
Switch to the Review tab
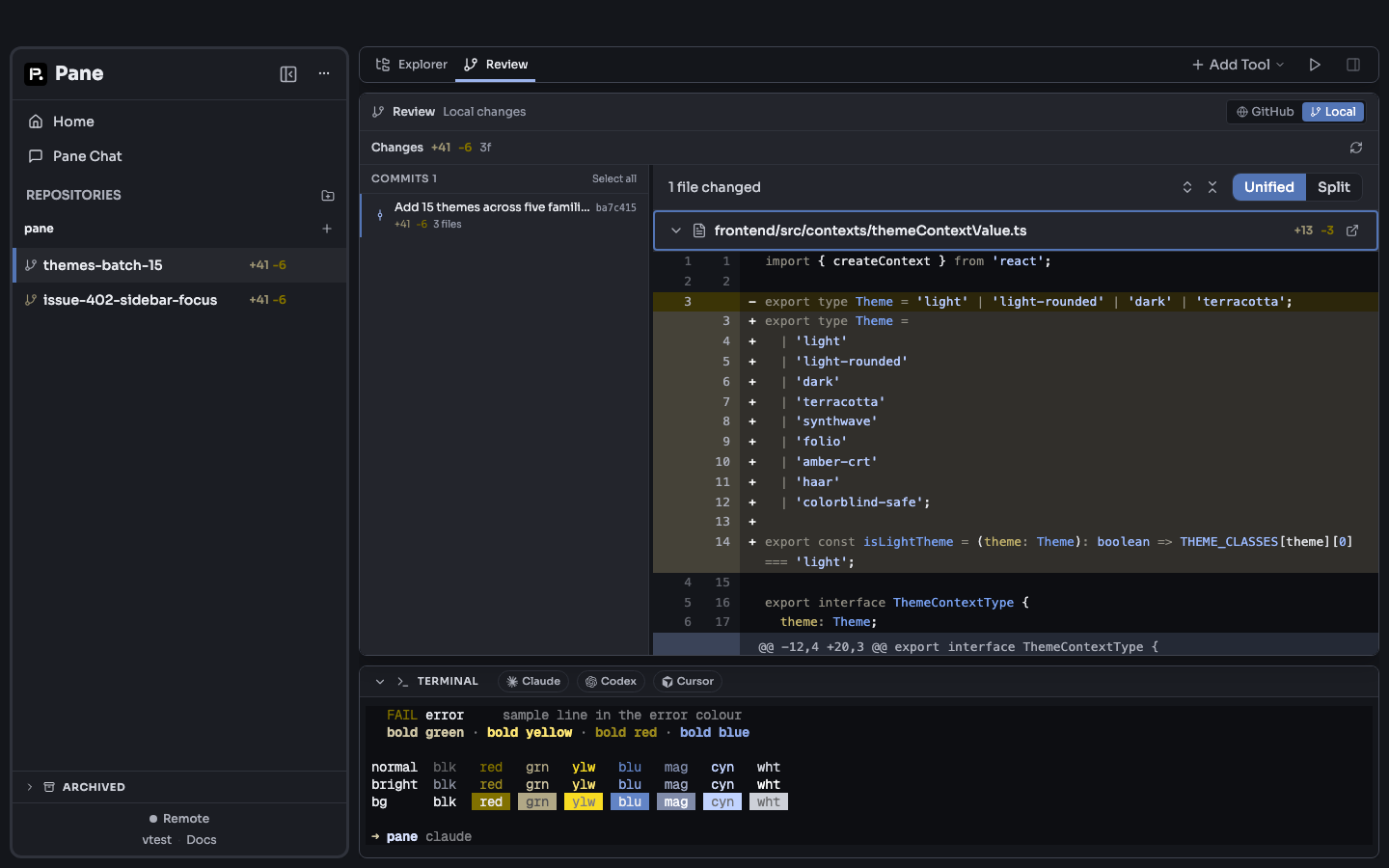click(x=496, y=65)
